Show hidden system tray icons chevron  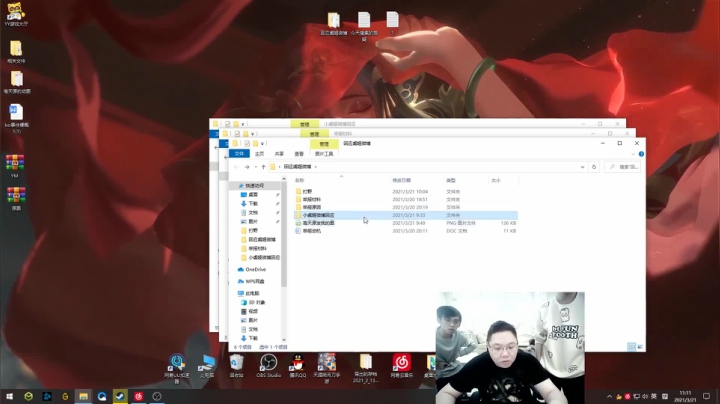coord(609,396)
